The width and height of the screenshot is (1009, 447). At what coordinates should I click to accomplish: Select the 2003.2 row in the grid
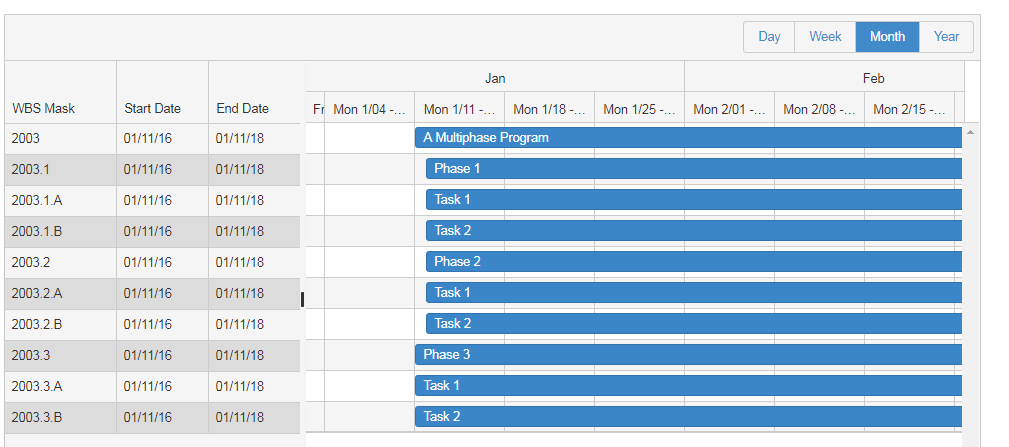[x=150, y=262]
